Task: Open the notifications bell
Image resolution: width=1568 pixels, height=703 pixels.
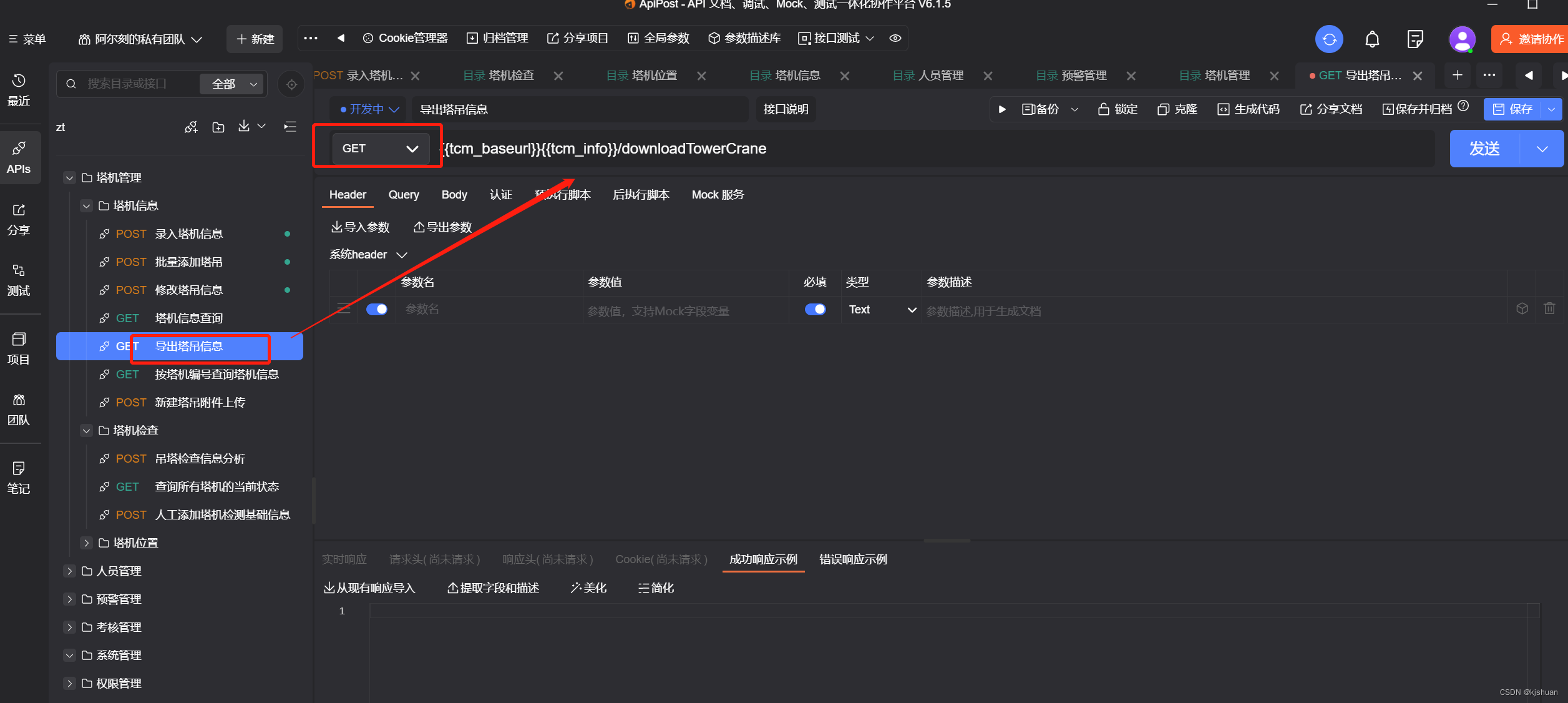Action: pyautogui.click(x=1371, y=39)
